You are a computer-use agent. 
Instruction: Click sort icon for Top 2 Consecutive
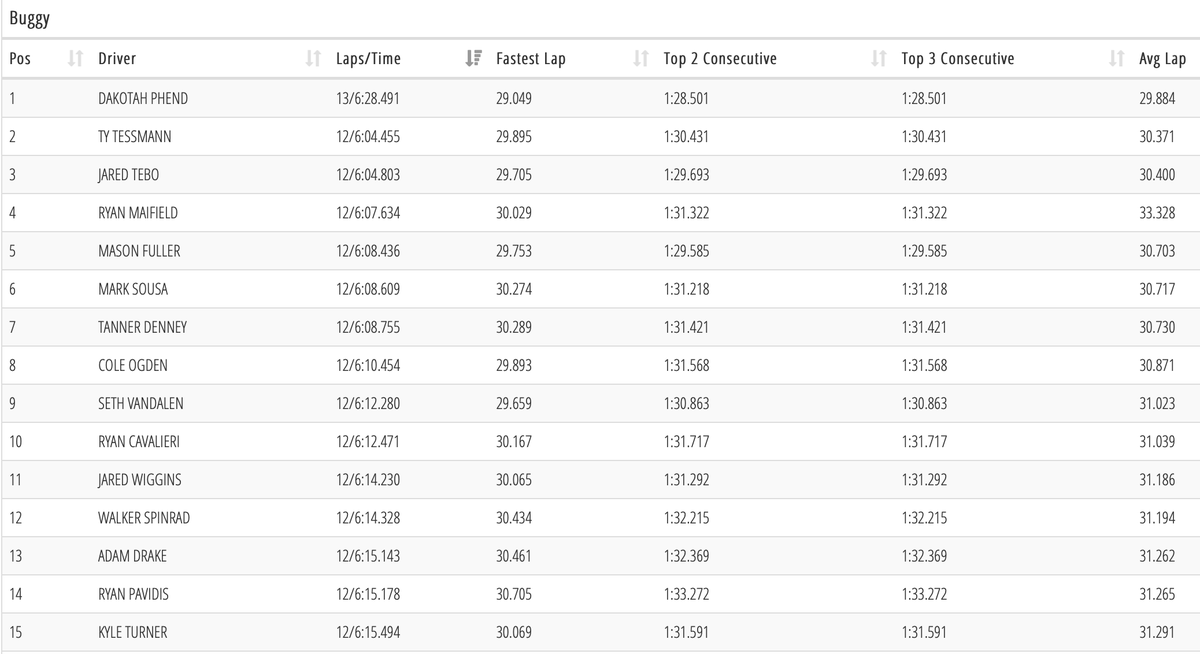click(879, 59)
